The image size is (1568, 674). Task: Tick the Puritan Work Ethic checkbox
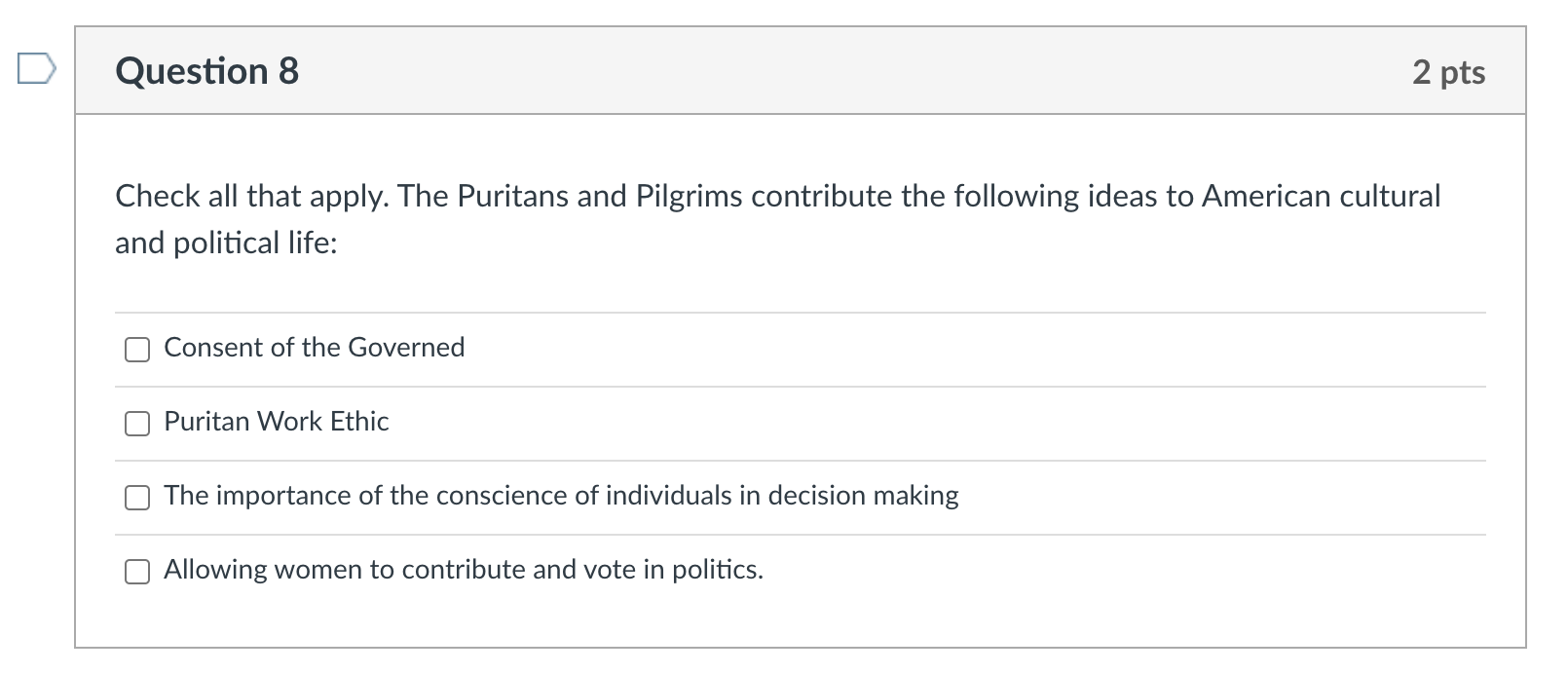(137, 424)
